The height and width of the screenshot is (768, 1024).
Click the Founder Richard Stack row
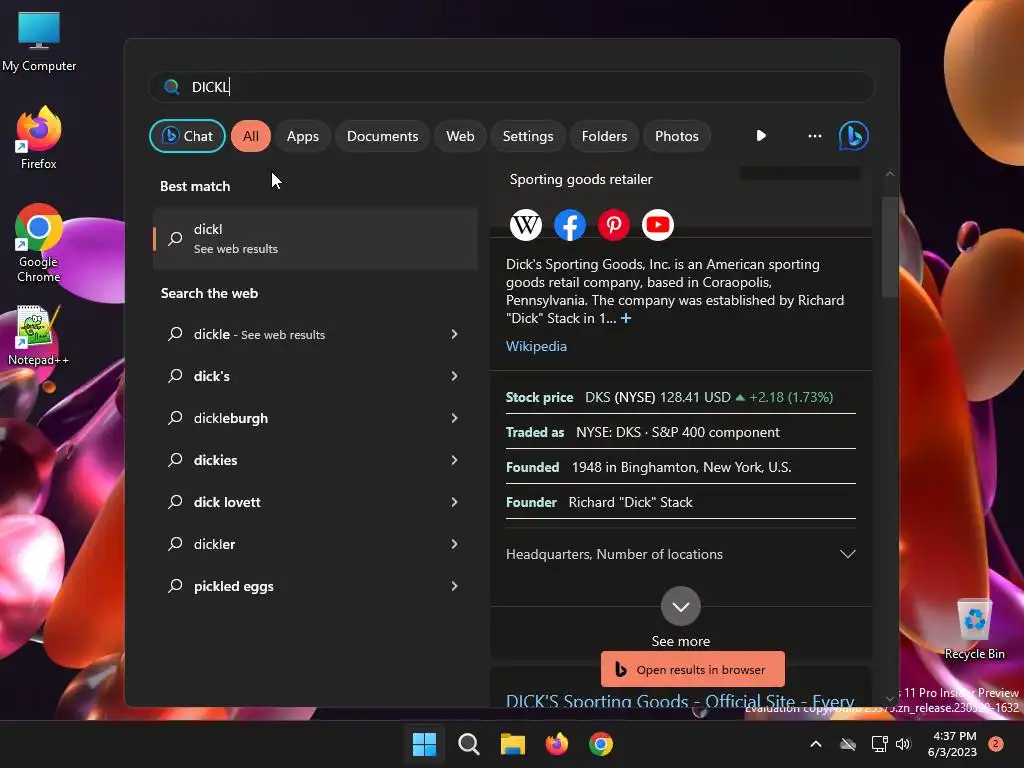point(680,502)
